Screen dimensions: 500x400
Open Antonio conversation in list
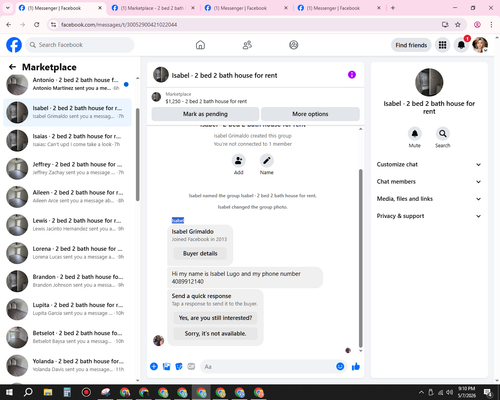click(x=68, y=84)
